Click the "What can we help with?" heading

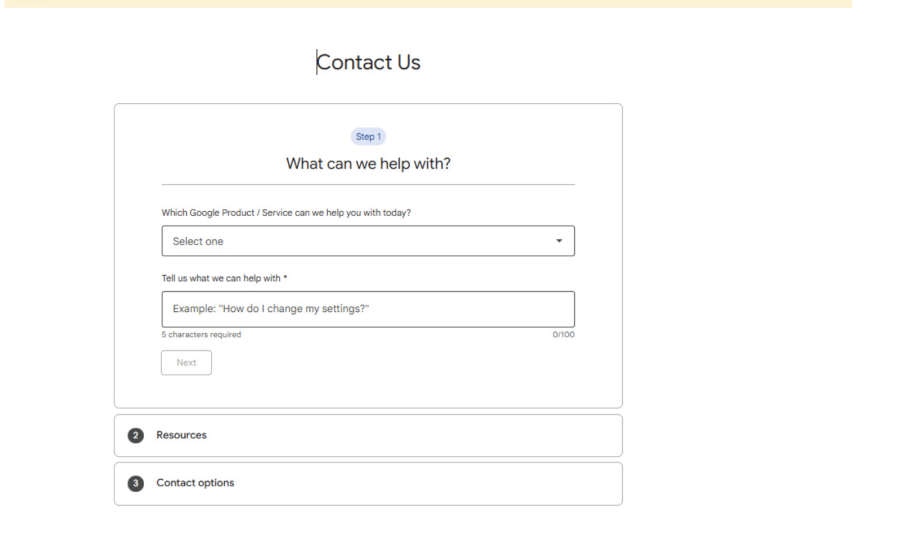[x=368, y=163]
